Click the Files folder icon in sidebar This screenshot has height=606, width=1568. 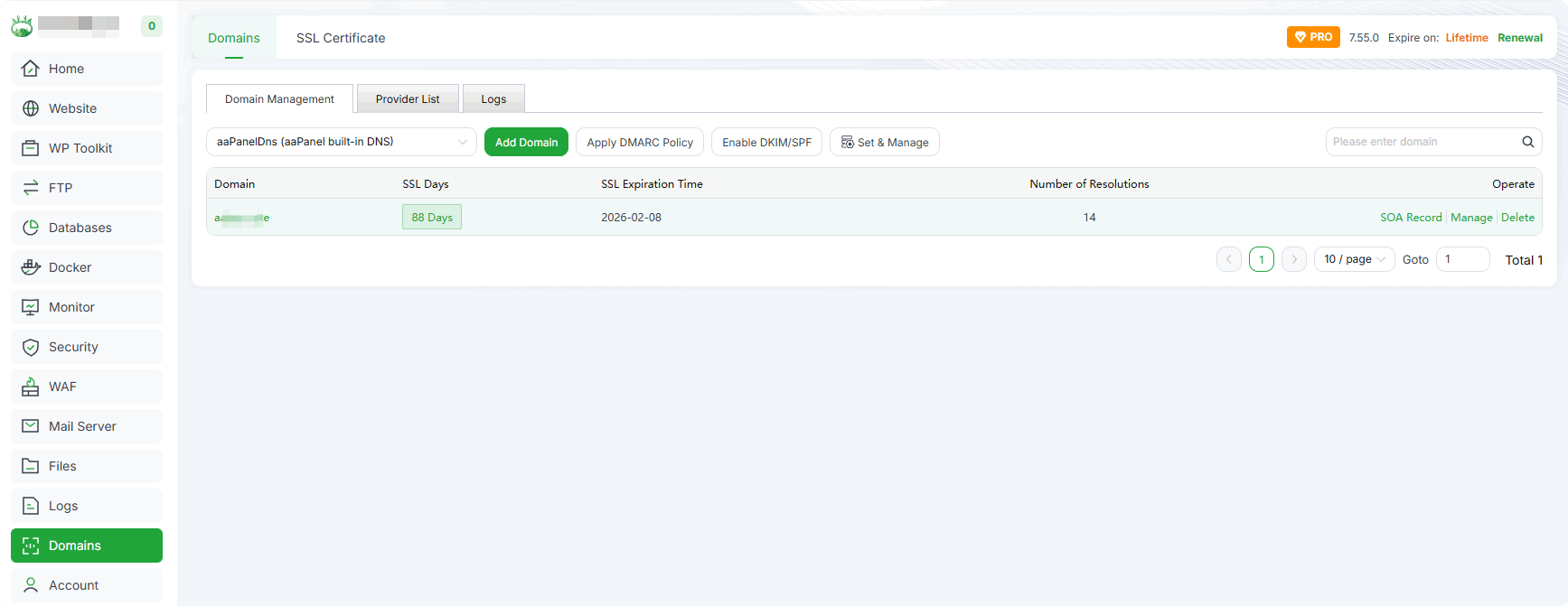31,466
